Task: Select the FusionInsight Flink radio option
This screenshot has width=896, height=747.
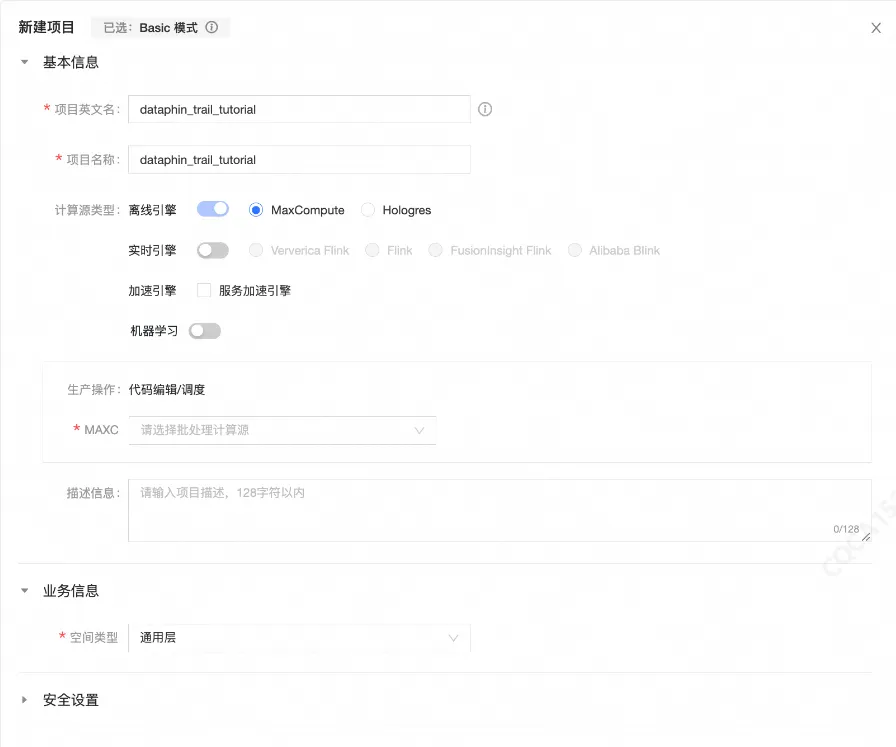Action: coord(435,250)
